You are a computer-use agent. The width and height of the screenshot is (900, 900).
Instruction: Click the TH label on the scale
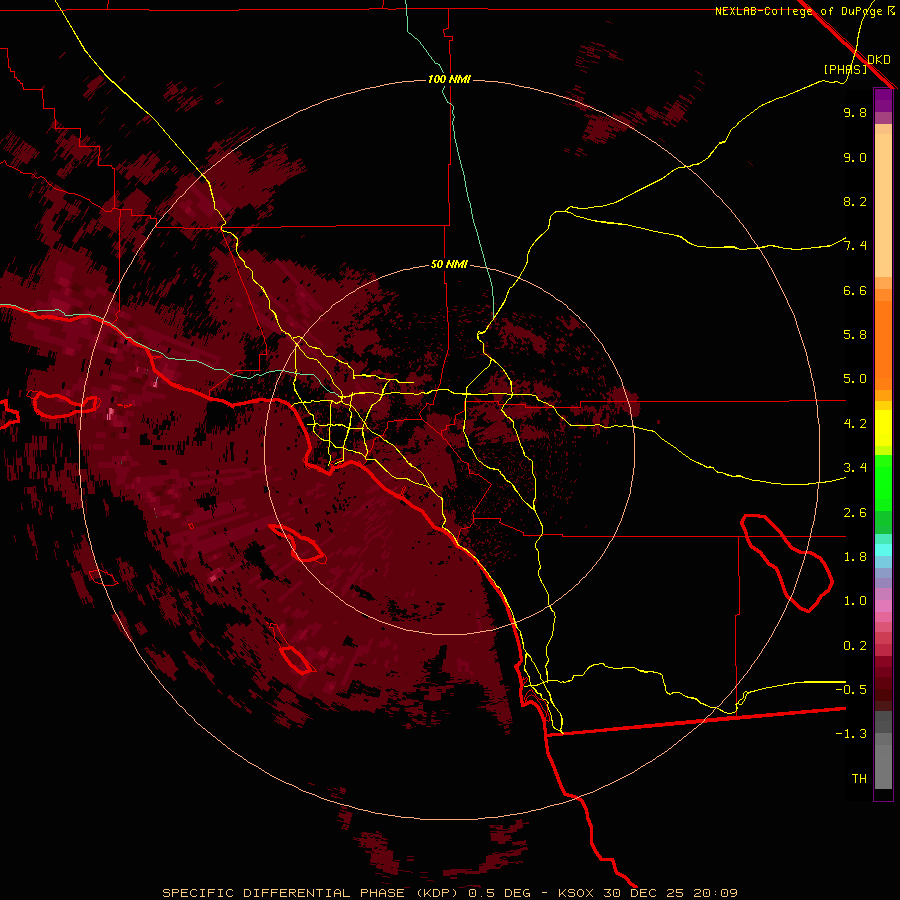(859, 778)
